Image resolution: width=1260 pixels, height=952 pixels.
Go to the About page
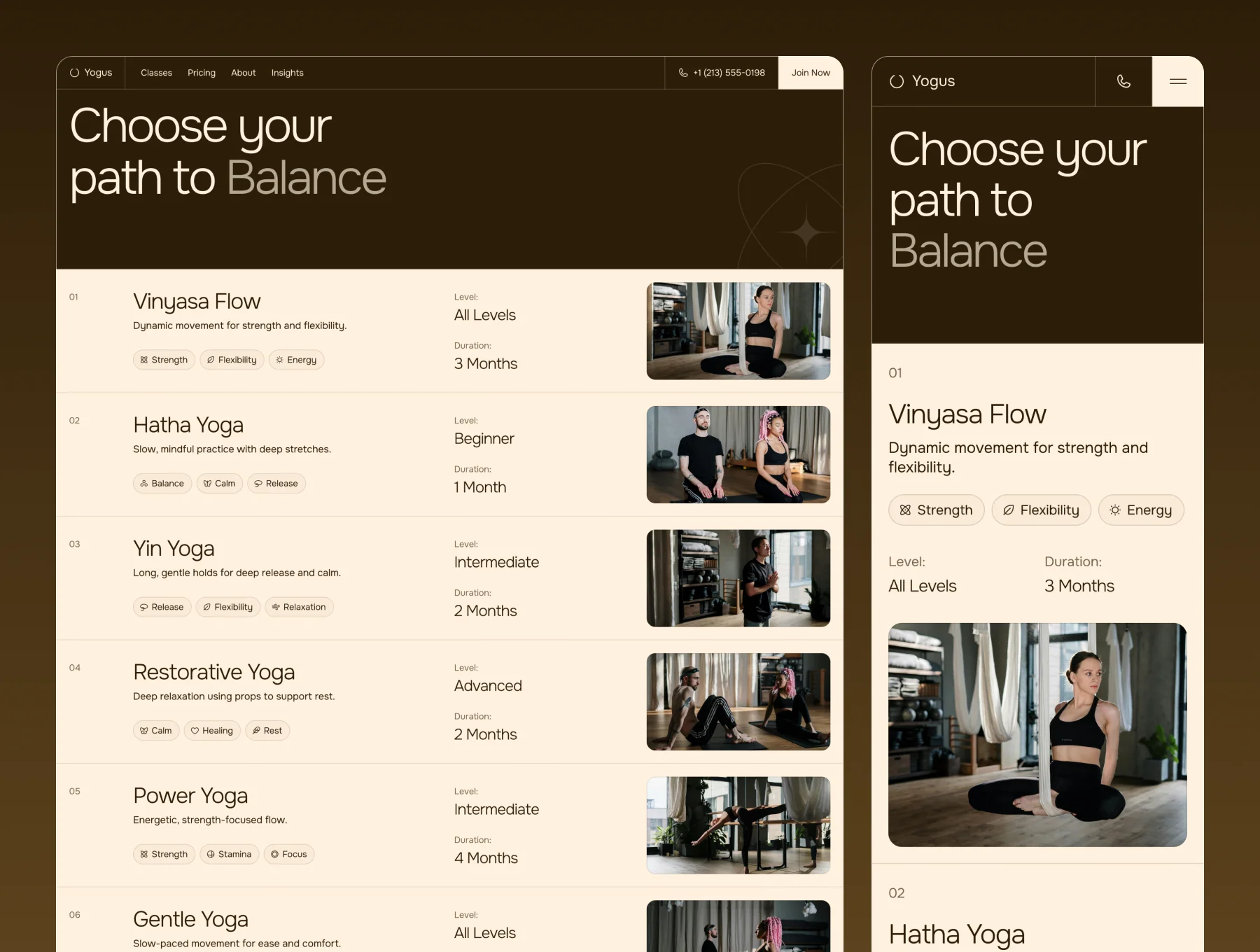[x=244, y=73]
